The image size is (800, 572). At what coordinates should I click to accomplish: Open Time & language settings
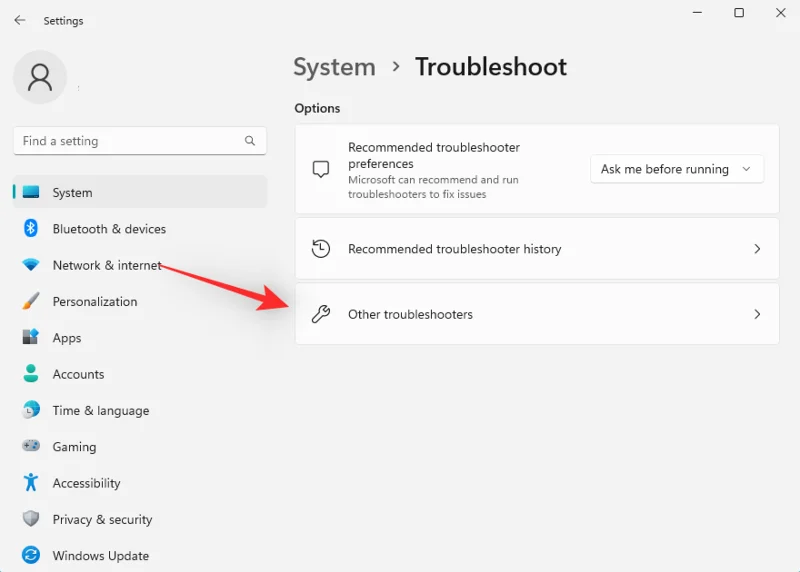pyautogui.click(x=100, y=410)
